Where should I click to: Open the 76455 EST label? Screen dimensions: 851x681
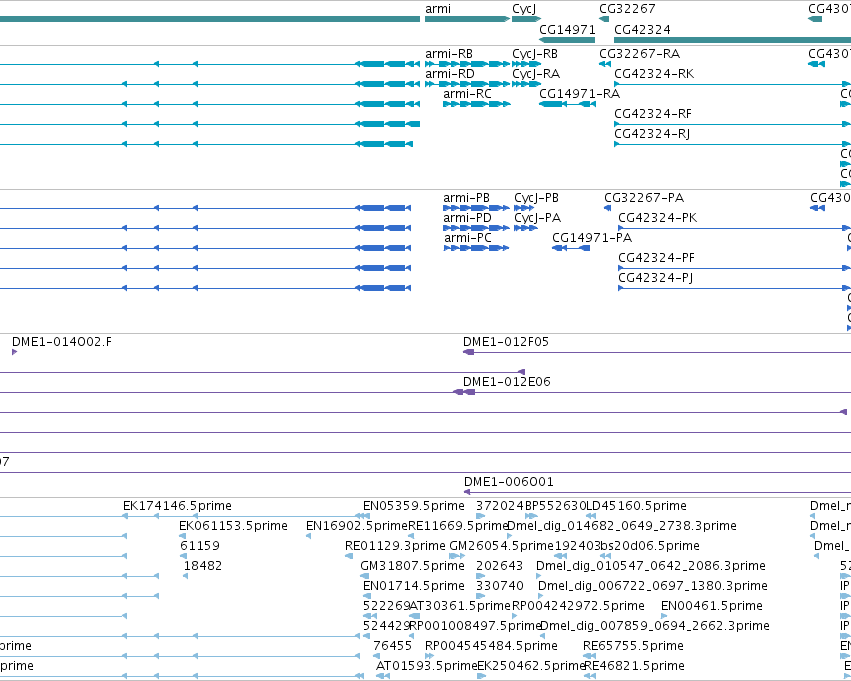coord(392,647)
